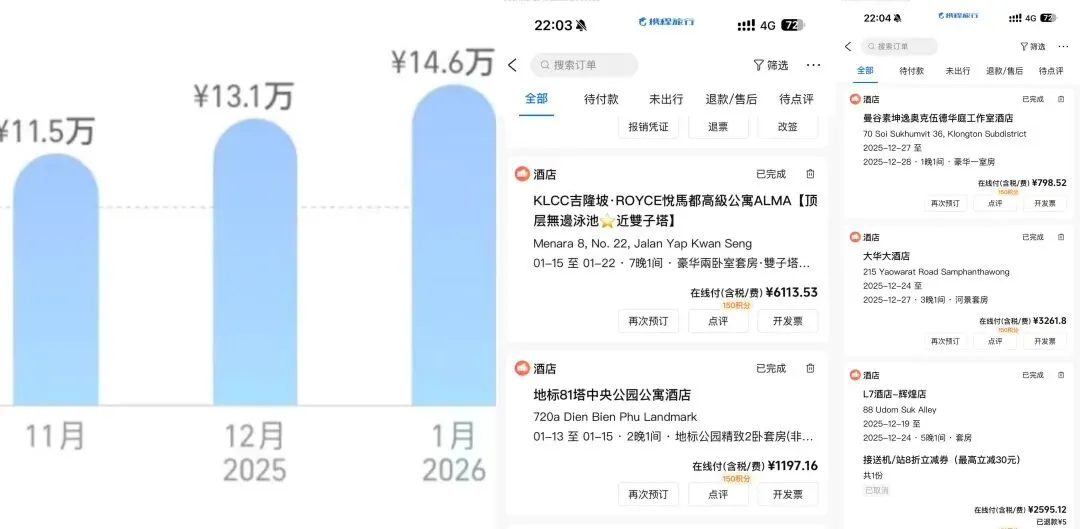1080x529 pixels.
Task: Switch to the 待付款 tab, 22:03 screen
Action: pos(601,99)
